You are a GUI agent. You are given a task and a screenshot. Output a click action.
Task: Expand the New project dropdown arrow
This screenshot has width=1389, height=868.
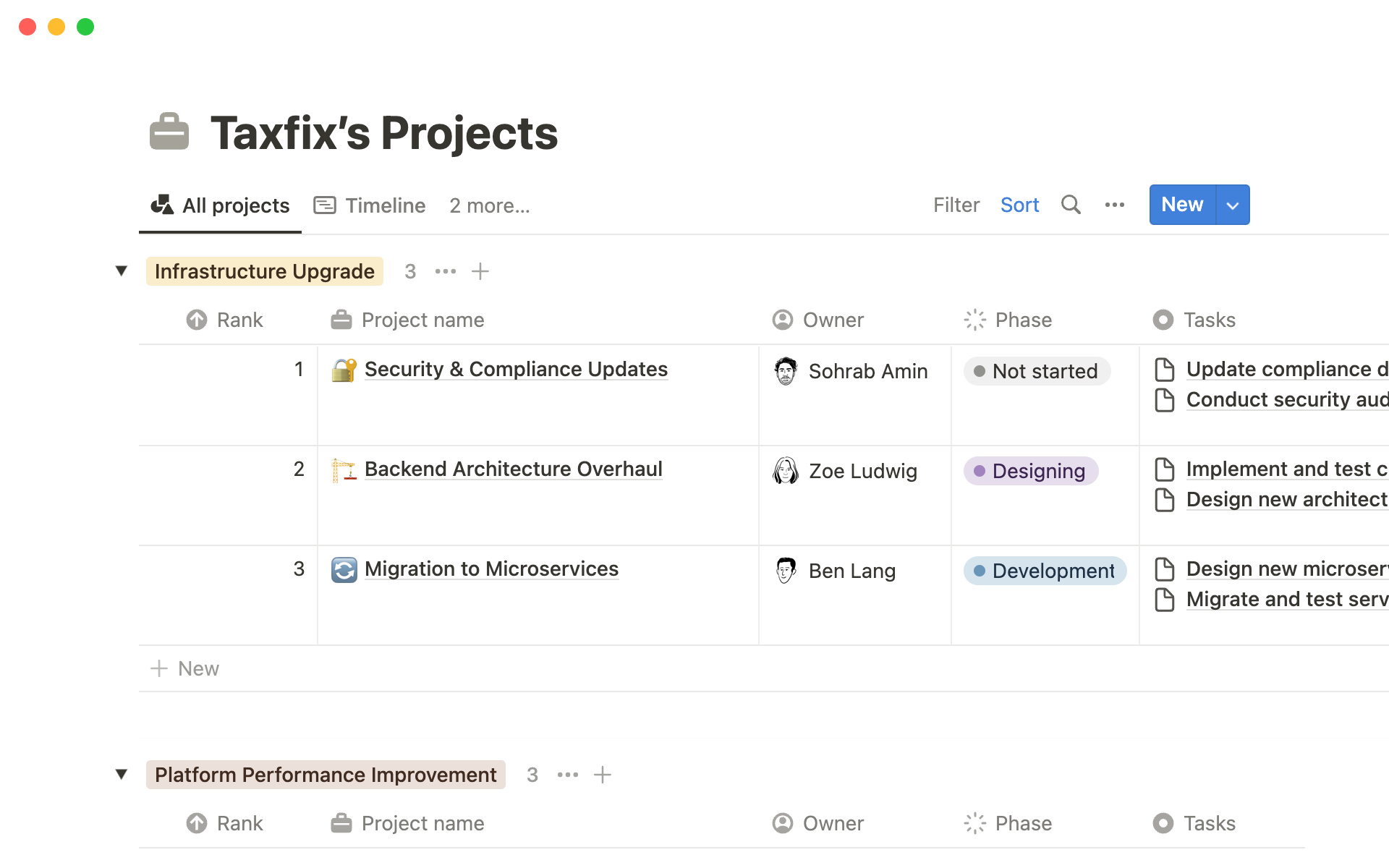click(1231, 204)
